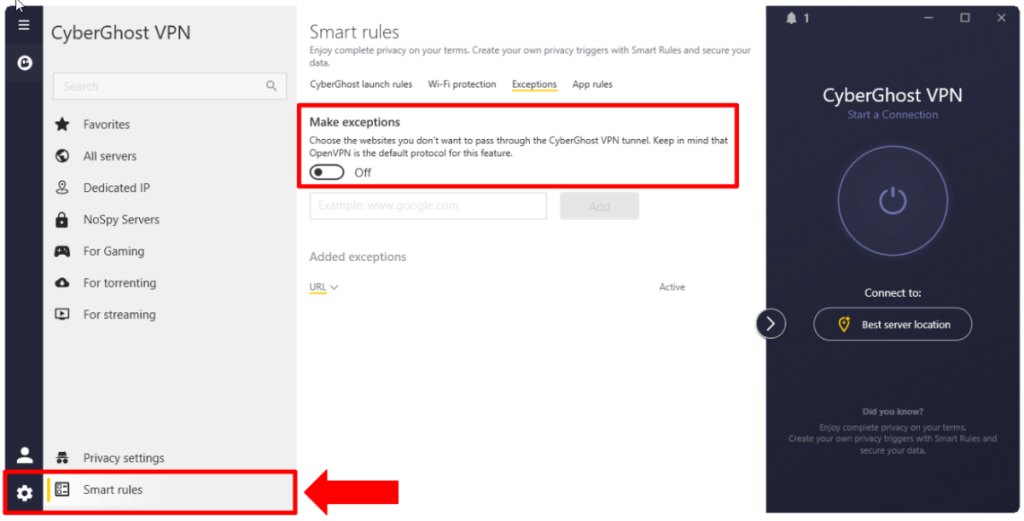Minimize the CyberGhost VPN window
This screenshot has height=521, width=1024.
[x=928, y=18]
